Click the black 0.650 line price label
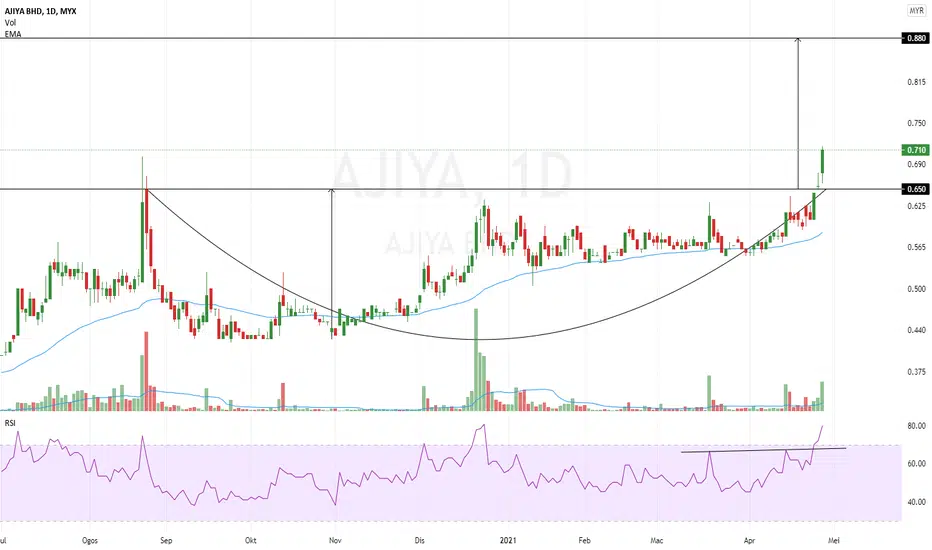 pyautogui.click(x=915, y=189)
